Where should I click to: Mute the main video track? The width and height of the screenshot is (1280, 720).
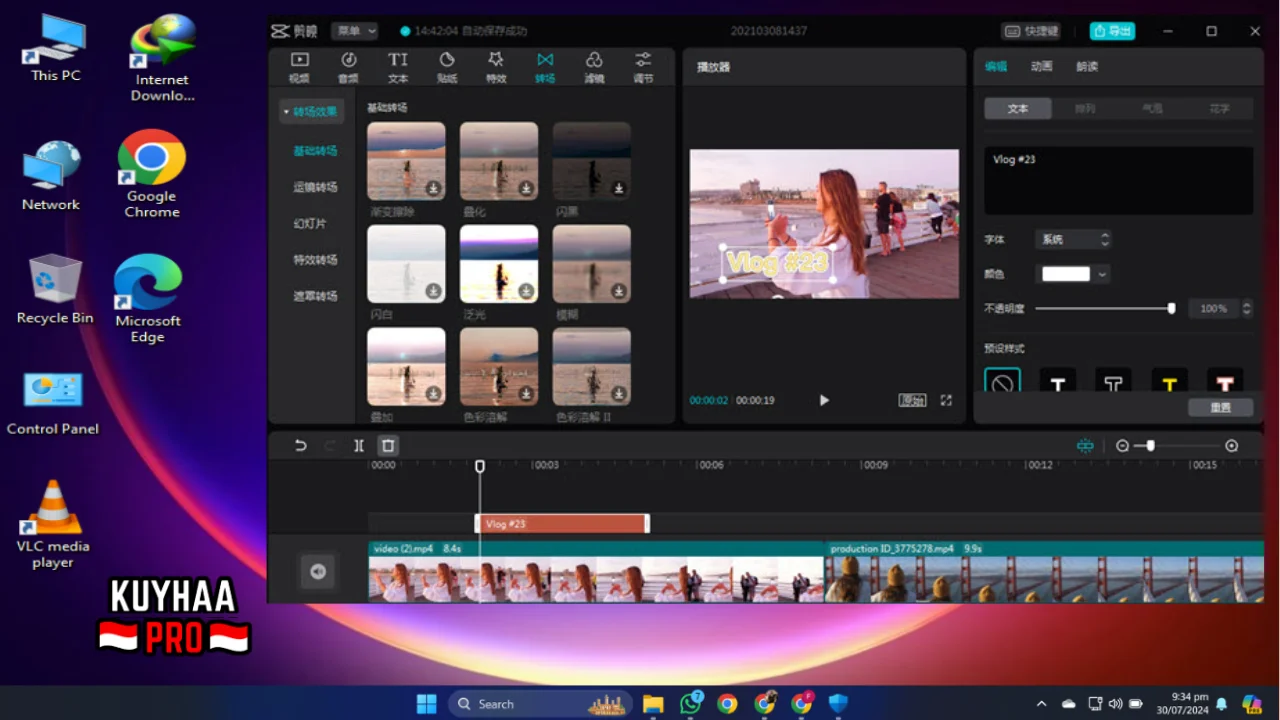click(x=318, y=572)
